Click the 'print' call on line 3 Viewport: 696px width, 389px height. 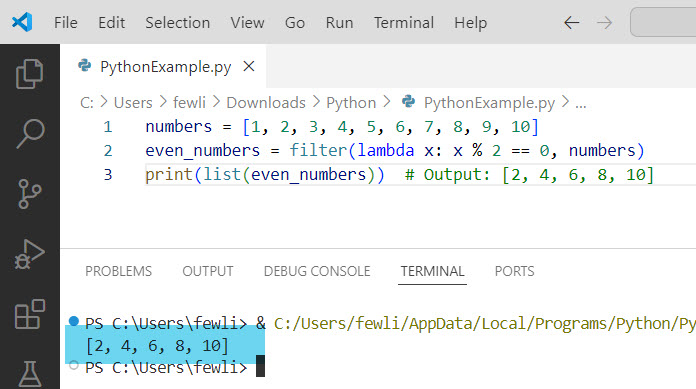point(169,175)
